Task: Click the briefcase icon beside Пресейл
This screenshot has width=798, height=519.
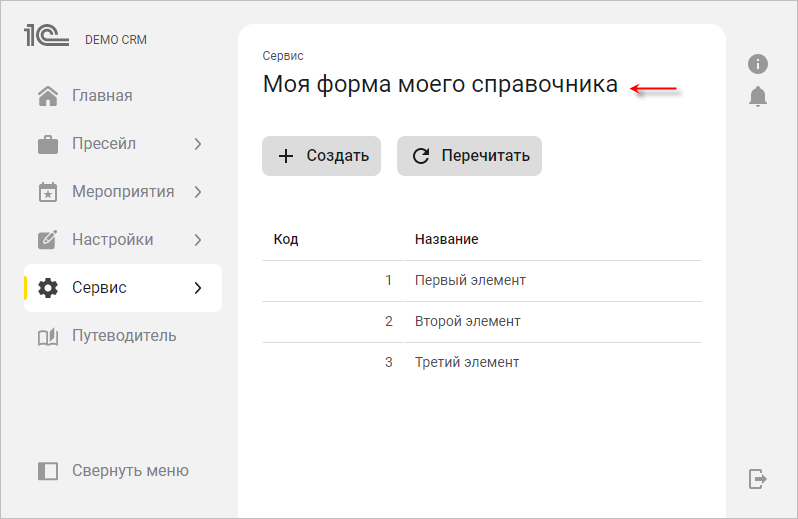Action: tap(48, 144)
